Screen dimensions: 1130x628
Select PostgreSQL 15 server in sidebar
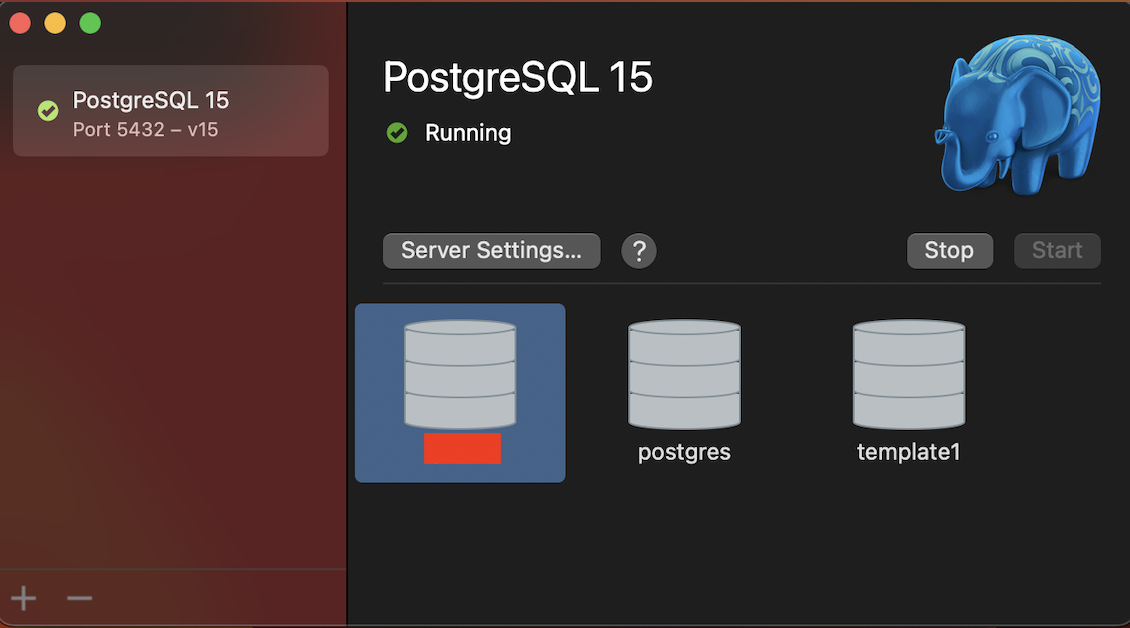point(171,110)
